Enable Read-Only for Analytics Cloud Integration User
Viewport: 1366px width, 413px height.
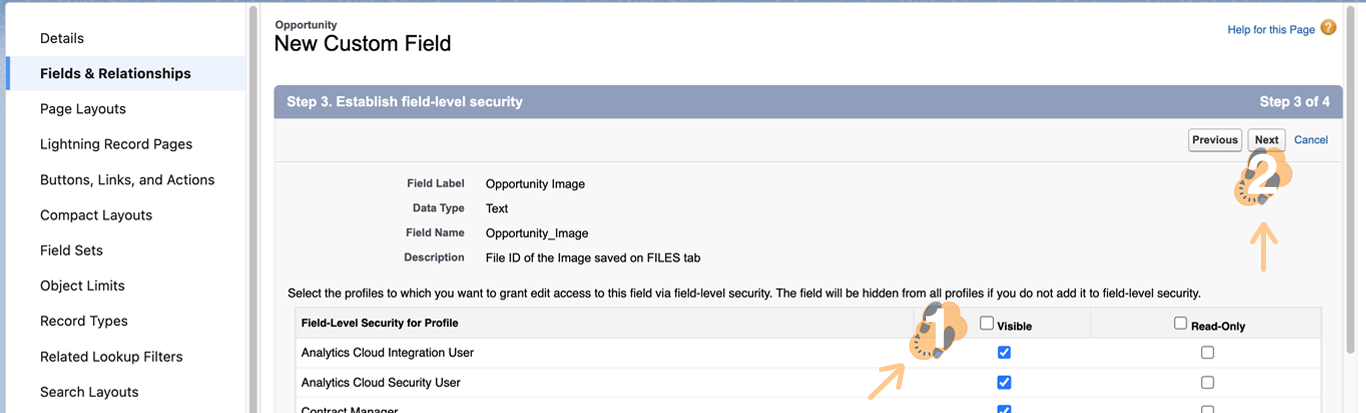pos(1208,353)
